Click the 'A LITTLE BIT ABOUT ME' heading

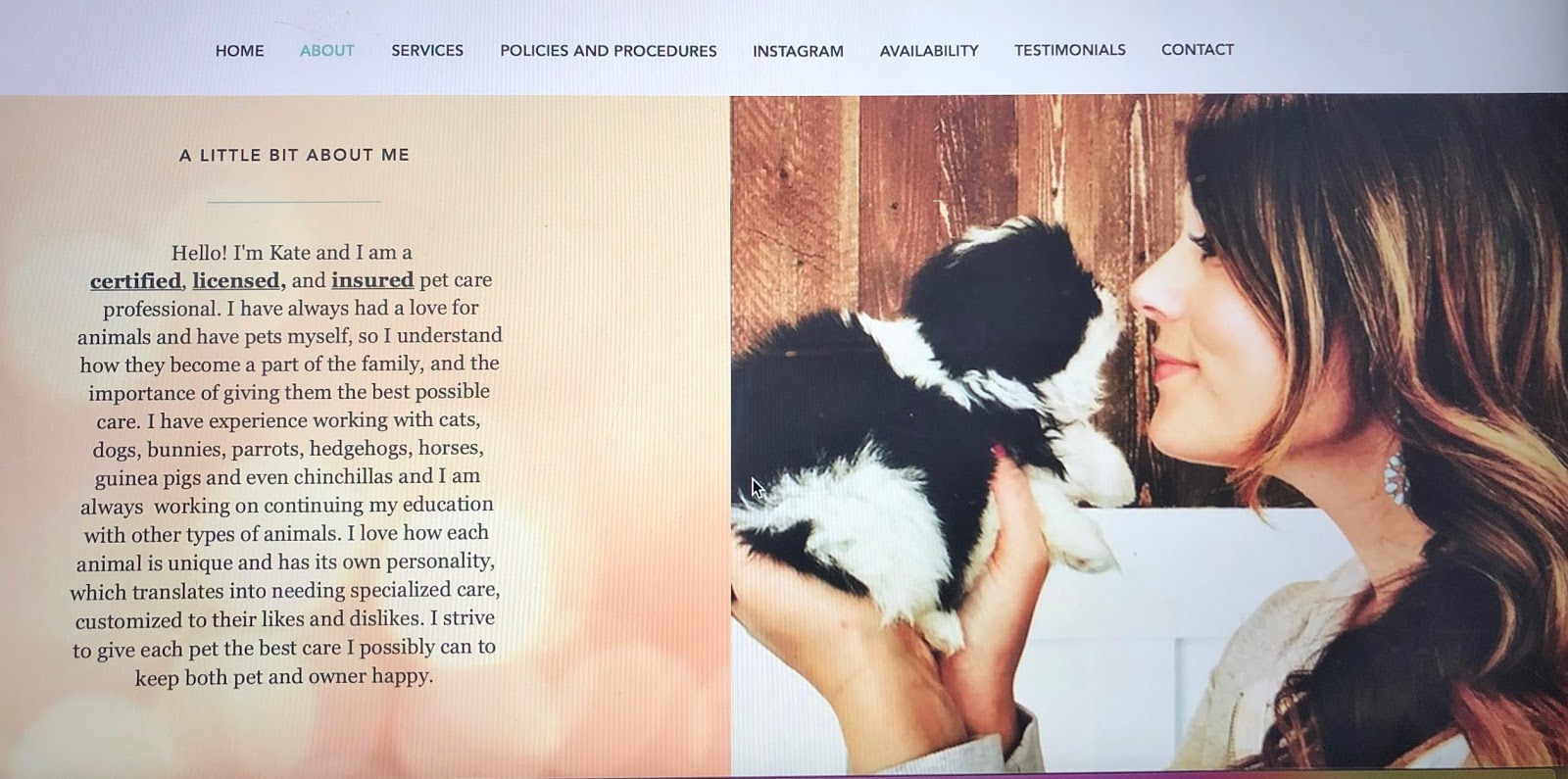tap(294, 155)
